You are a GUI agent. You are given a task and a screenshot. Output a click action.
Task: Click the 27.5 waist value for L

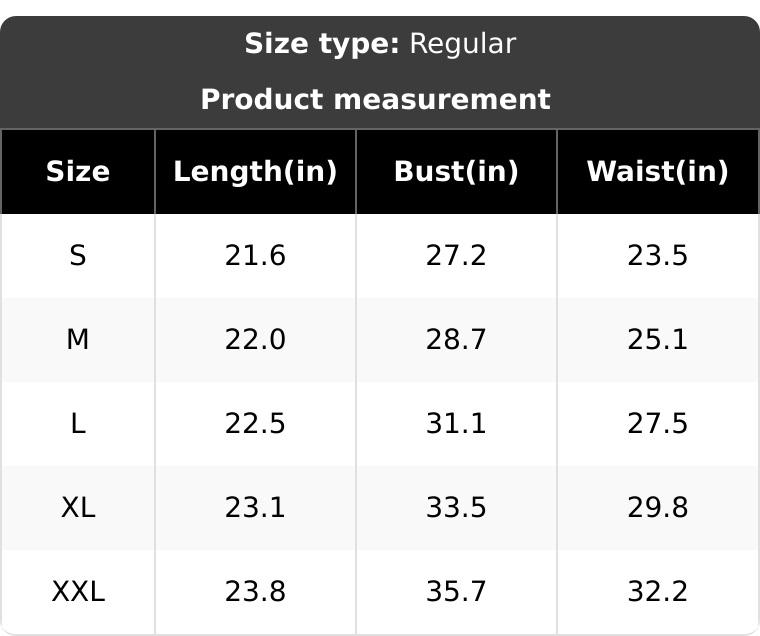point(658,424)
